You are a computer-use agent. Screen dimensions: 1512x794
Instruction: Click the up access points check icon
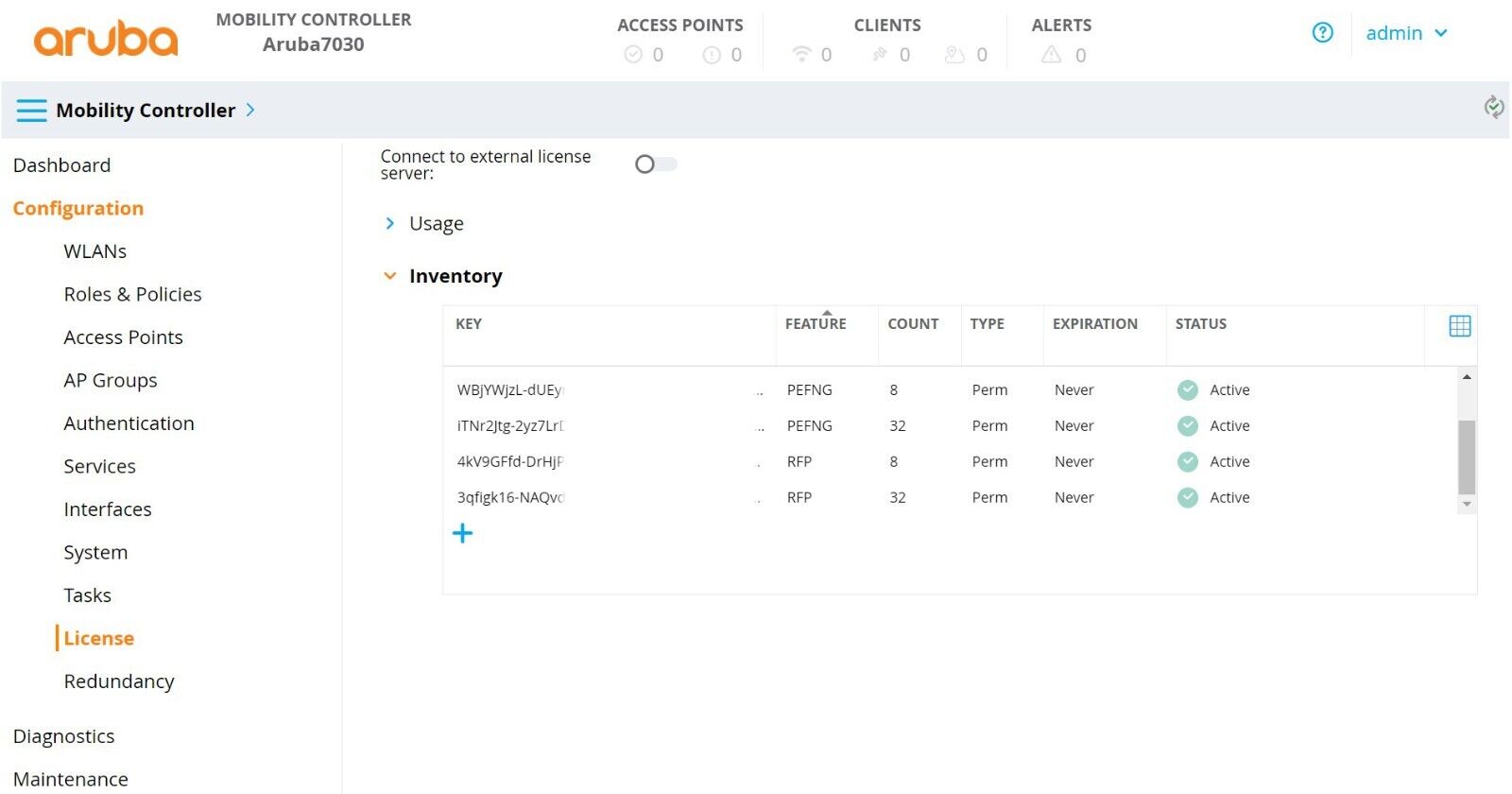click(x=633, y=55)
